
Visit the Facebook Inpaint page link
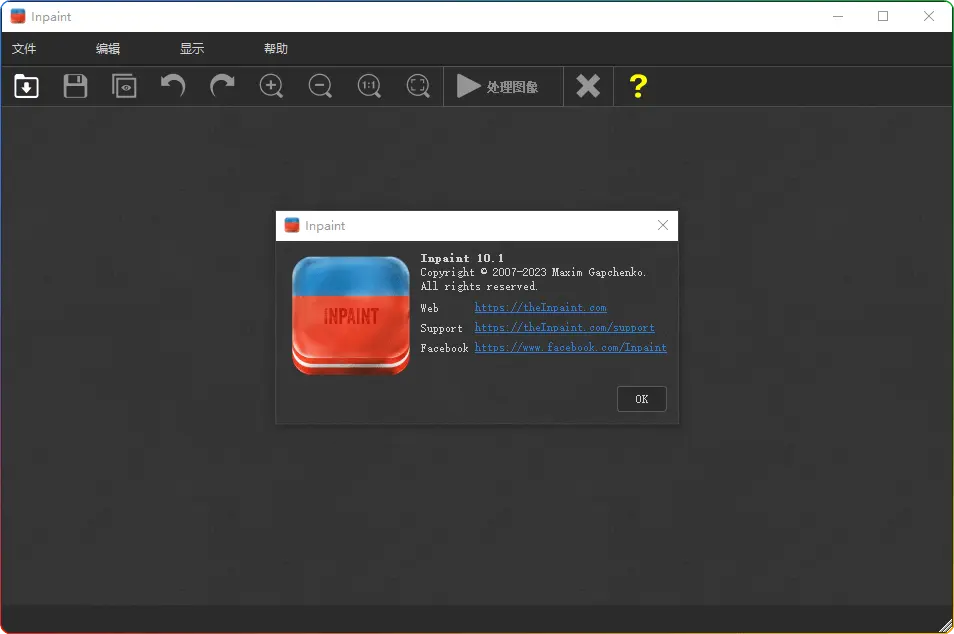click(570, 348)
